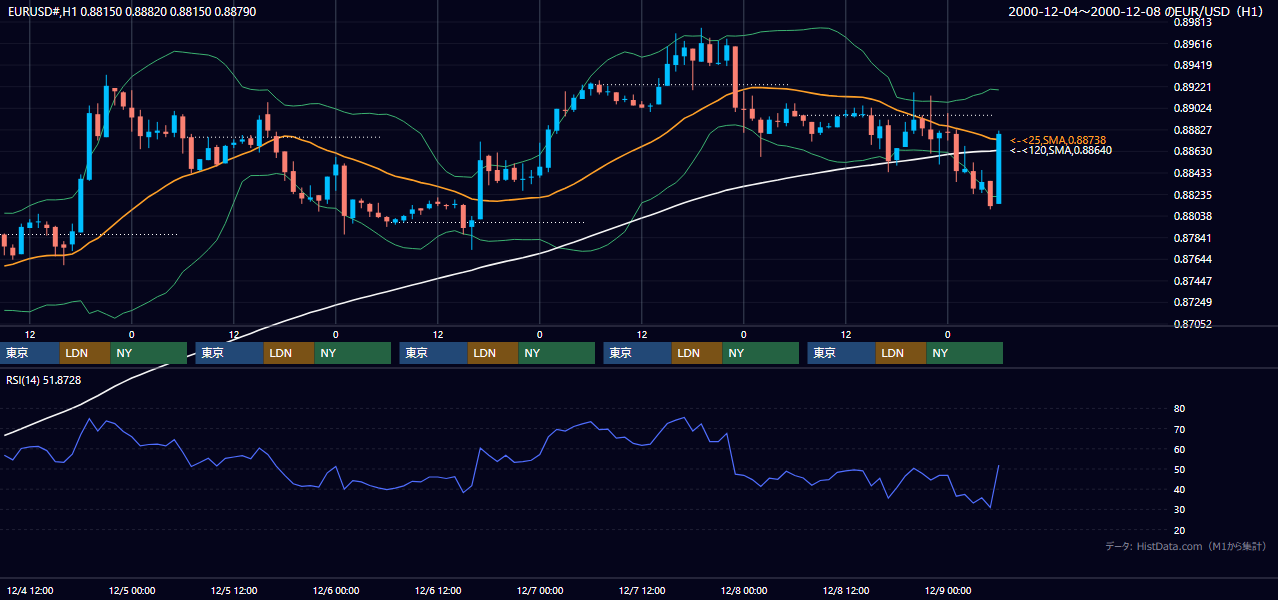Select the 0.89419 price level
The image size is (1278, 600).
(x=1192, y=65)
